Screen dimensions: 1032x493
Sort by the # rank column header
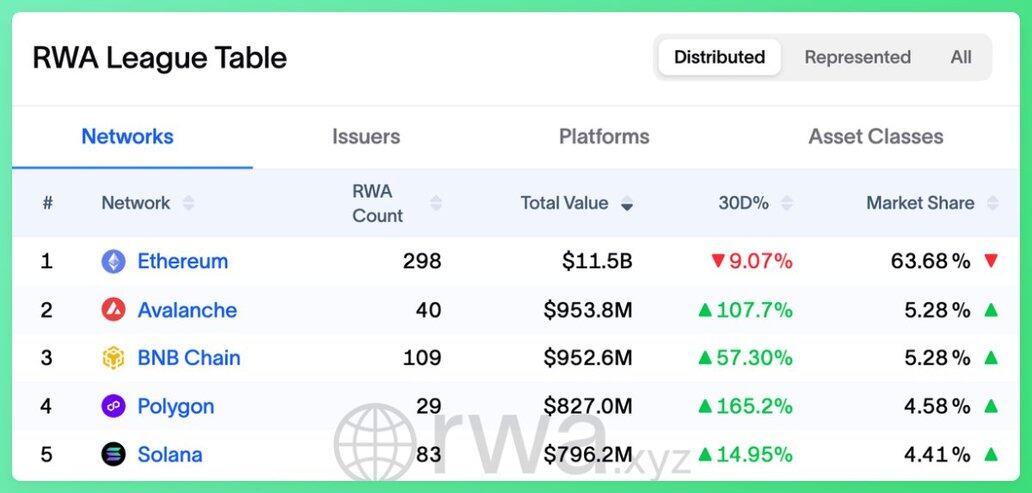tap(47, 203)
